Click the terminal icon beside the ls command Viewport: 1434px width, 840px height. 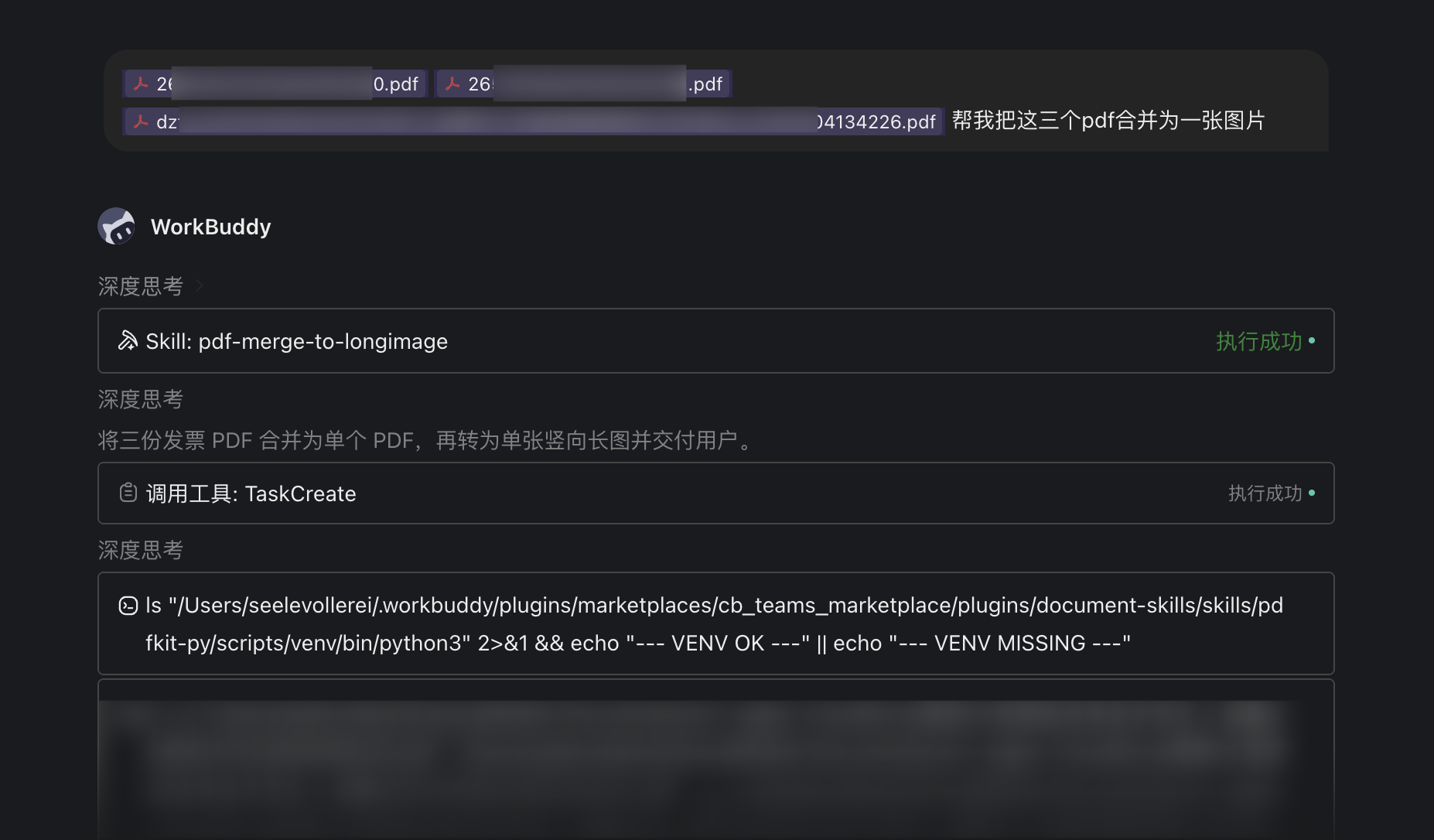pyautogui.click(x=128, y=606)
